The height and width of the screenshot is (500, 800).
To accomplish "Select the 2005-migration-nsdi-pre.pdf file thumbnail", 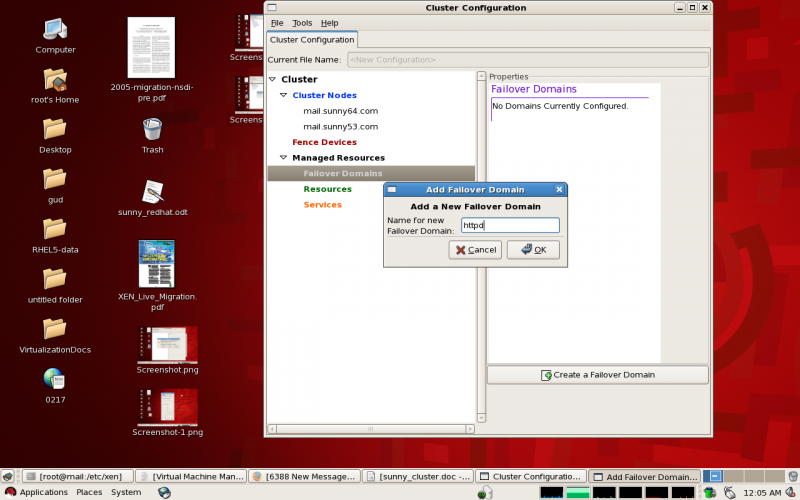I will point(151,47).
